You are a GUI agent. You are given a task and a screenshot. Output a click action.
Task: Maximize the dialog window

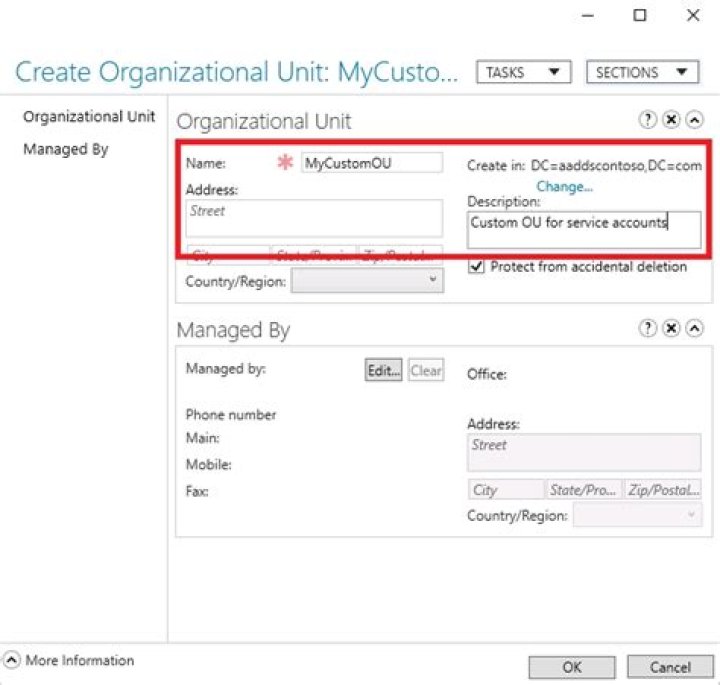[x=640, y=16]
